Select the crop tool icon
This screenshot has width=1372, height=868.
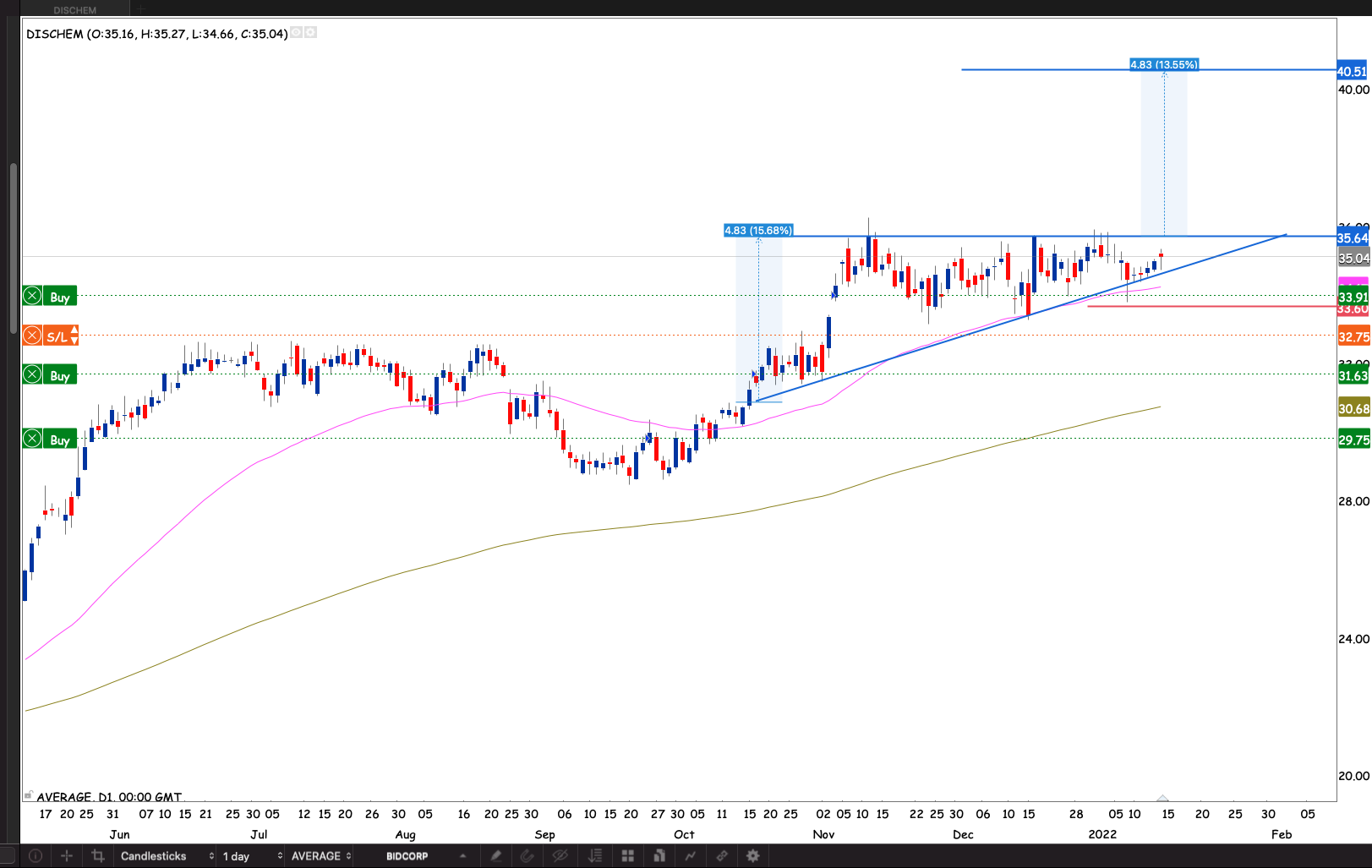[x=98, y=856]
